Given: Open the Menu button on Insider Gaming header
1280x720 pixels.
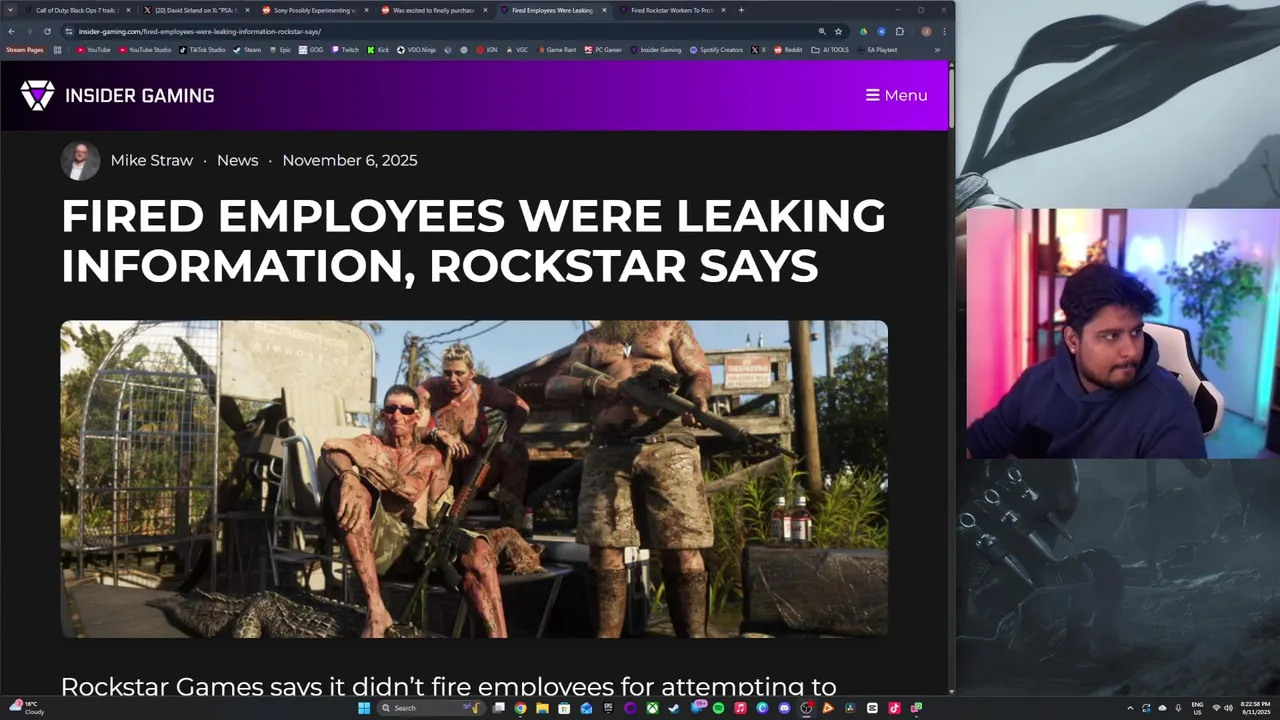Looking at the screenshot, I should 896,95.
